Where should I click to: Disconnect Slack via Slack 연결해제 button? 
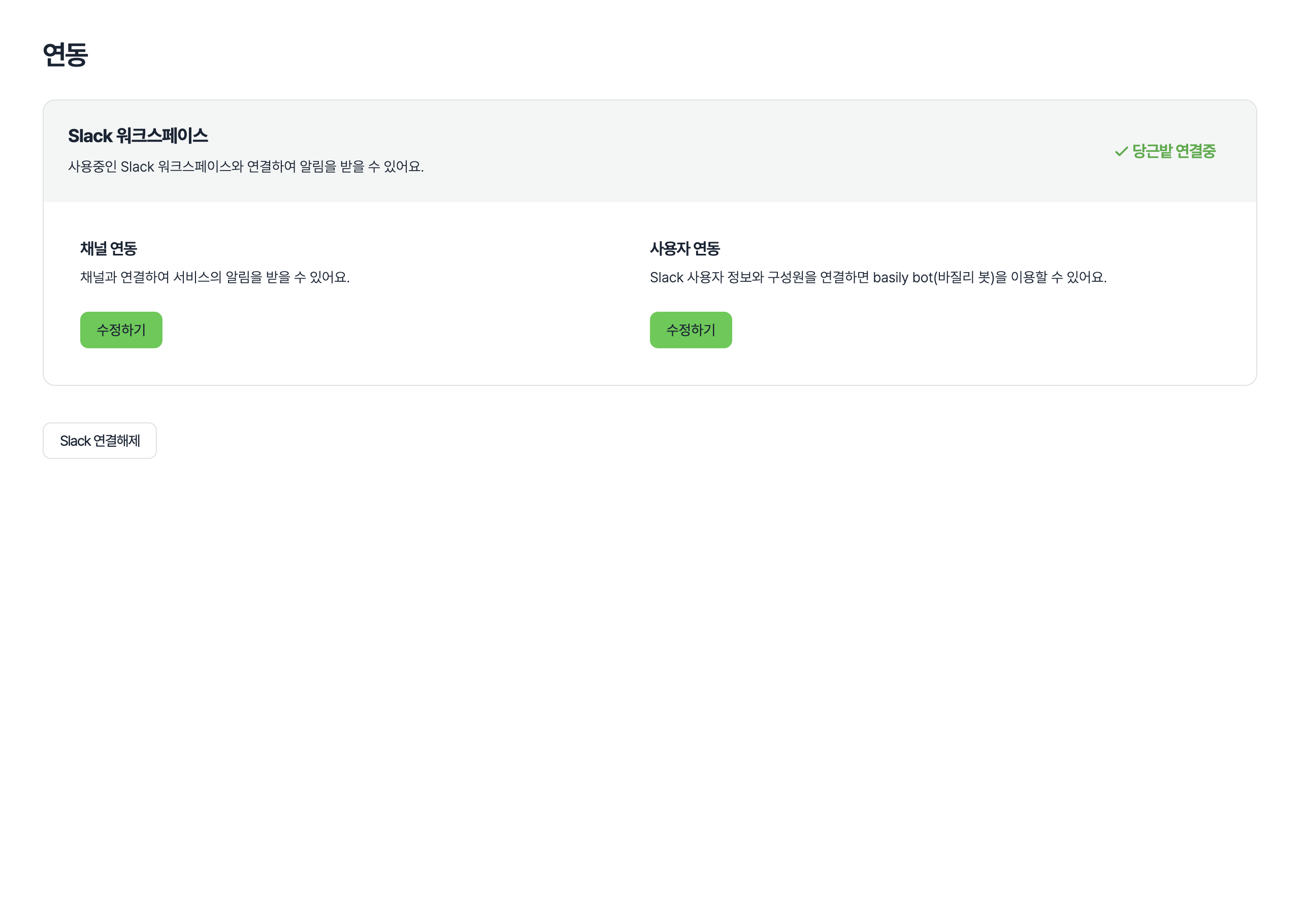100,441
